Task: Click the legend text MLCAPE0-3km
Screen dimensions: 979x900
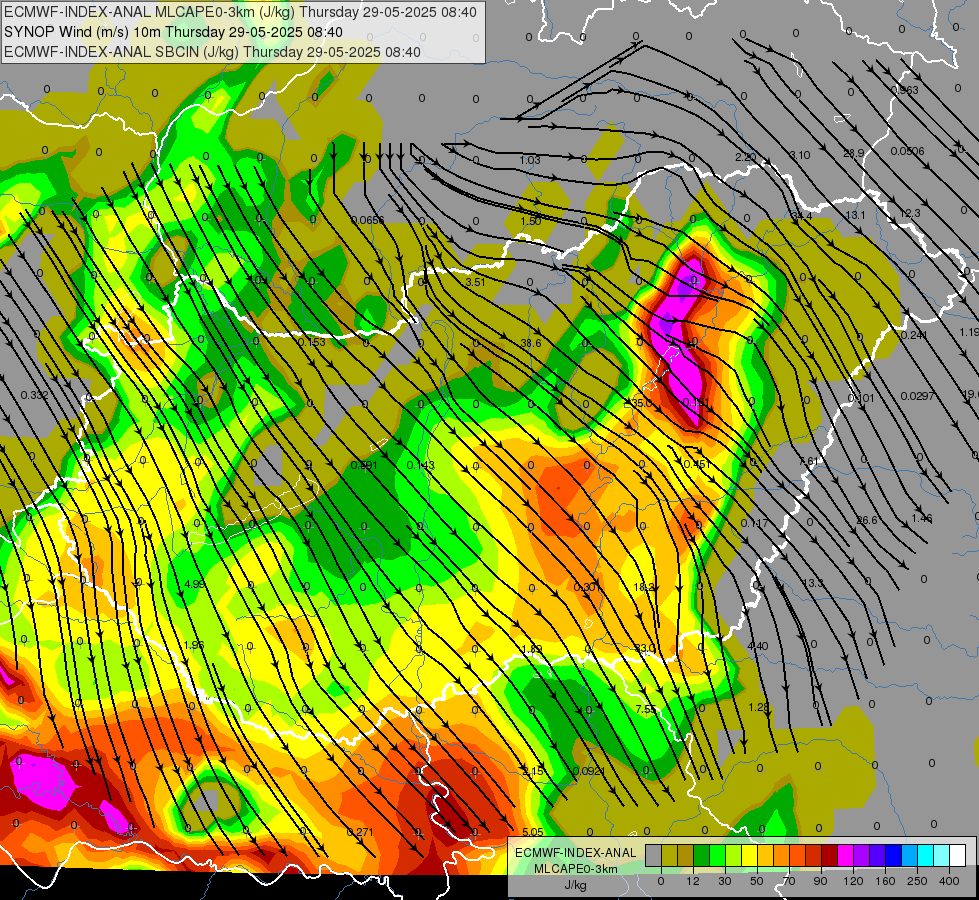Action: 575,869
